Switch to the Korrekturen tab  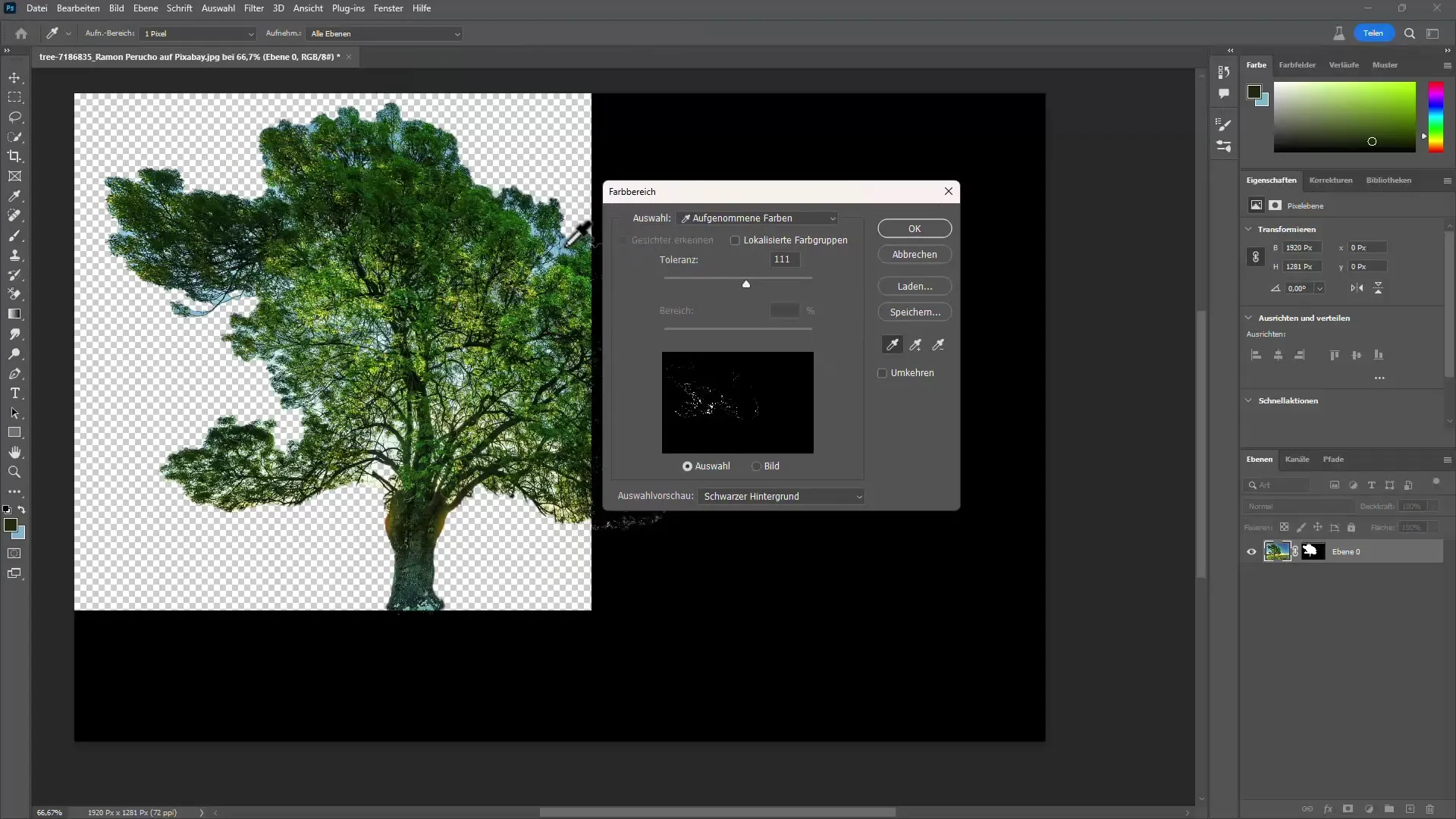pyautogui.click(x=1330, y=180)
